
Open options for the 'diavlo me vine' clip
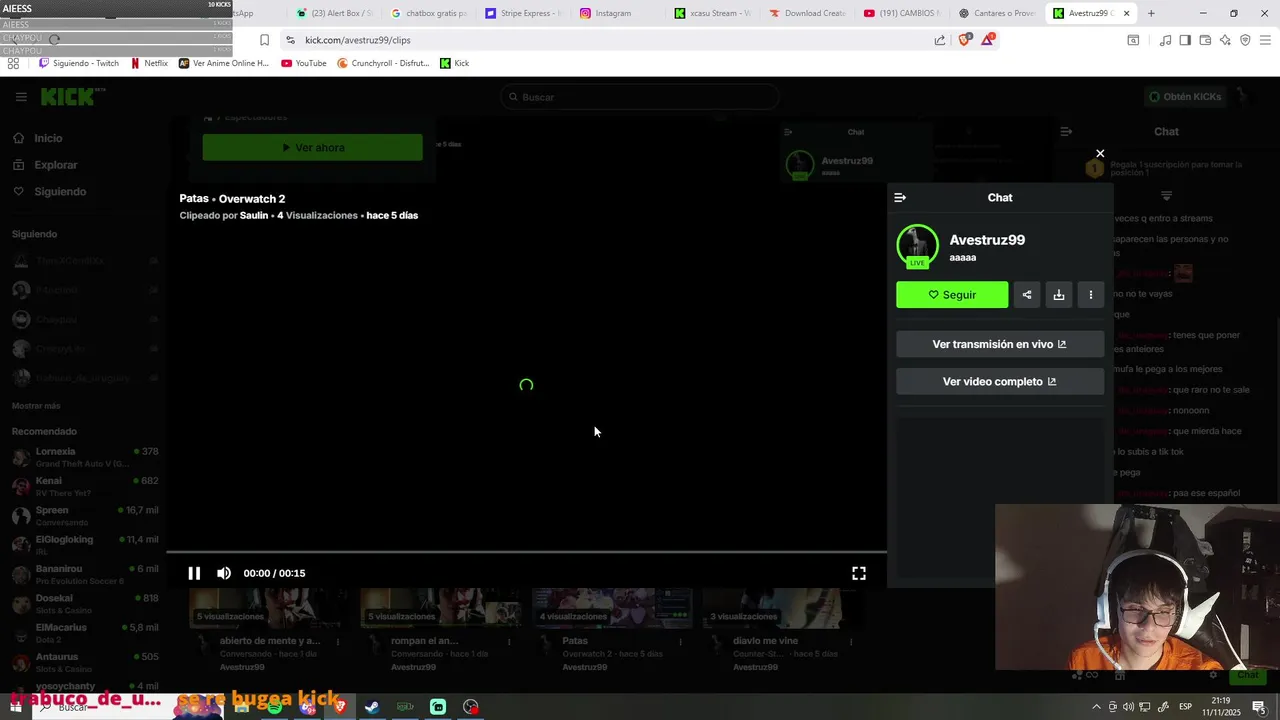[851, 641]
